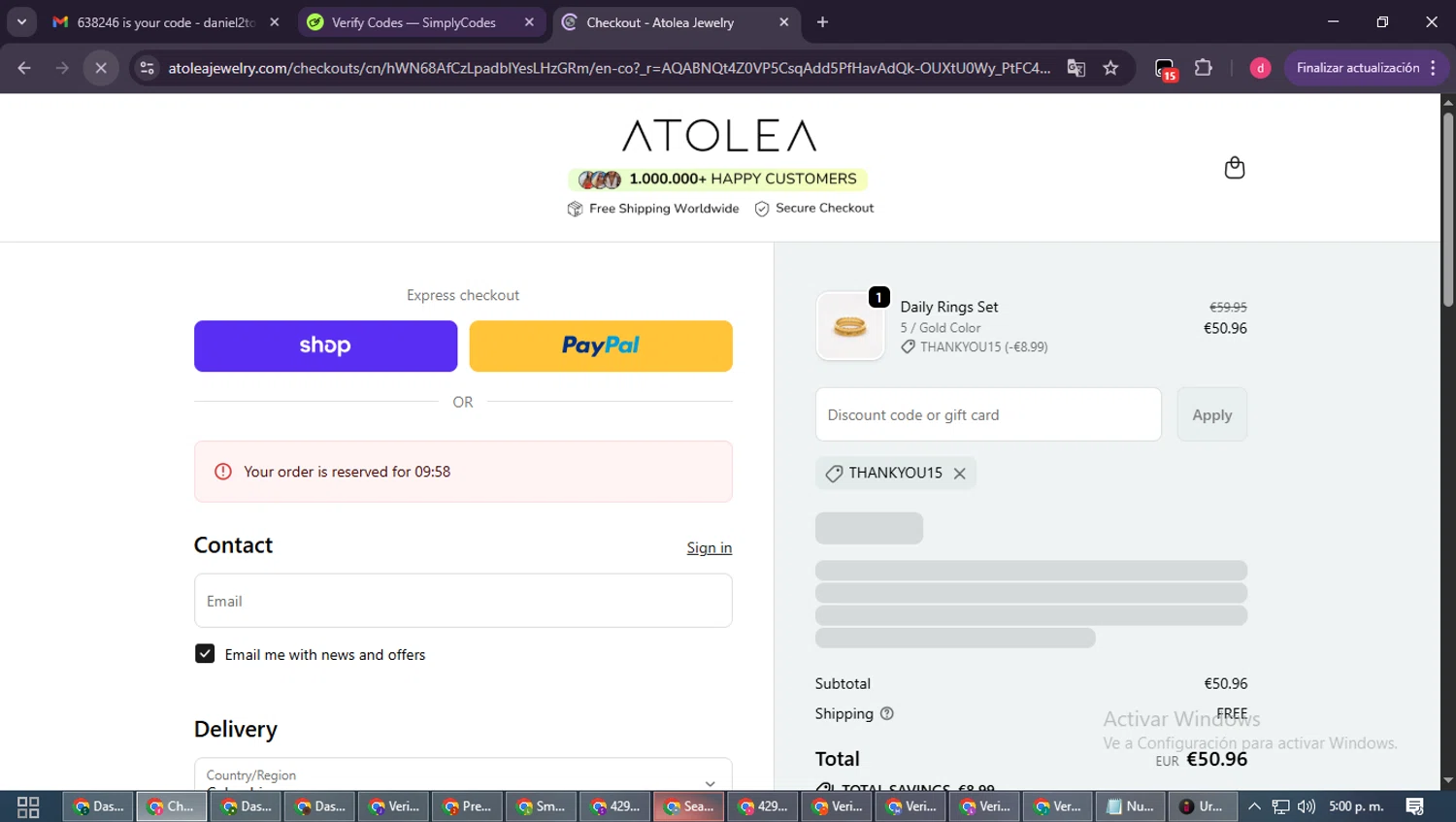Click the 'THANKYOU15 (-€8.99)' line item text

(984, 346)
